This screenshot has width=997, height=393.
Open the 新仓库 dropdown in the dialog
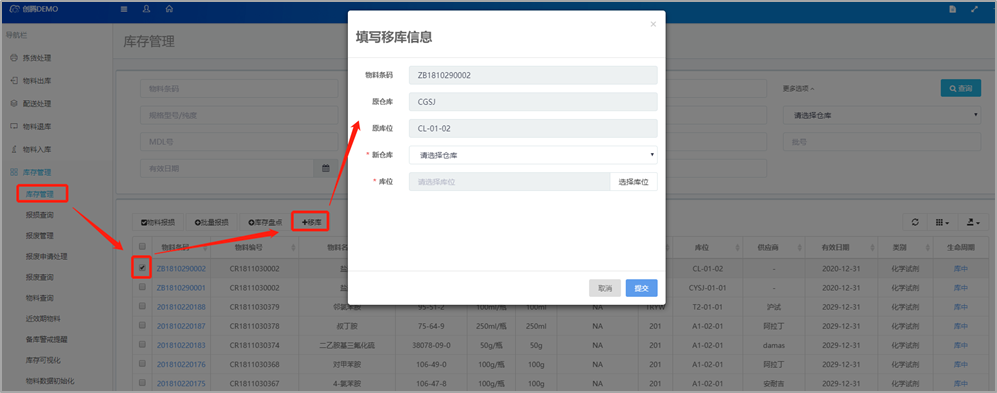point(533,155)
